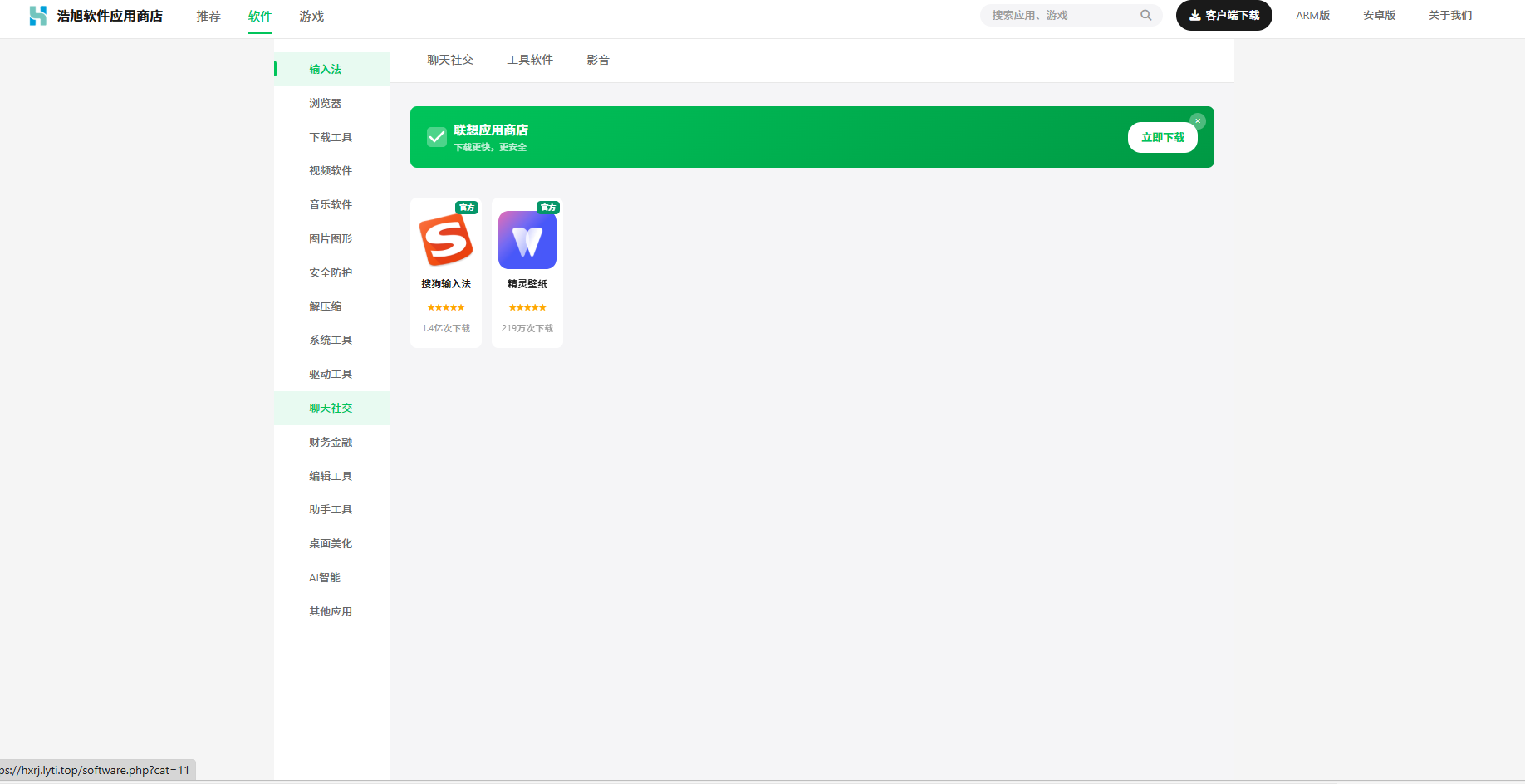Click 立即下载 on the banner
The width and height of the screenshot is (1525, 784).
[1162, 138]
